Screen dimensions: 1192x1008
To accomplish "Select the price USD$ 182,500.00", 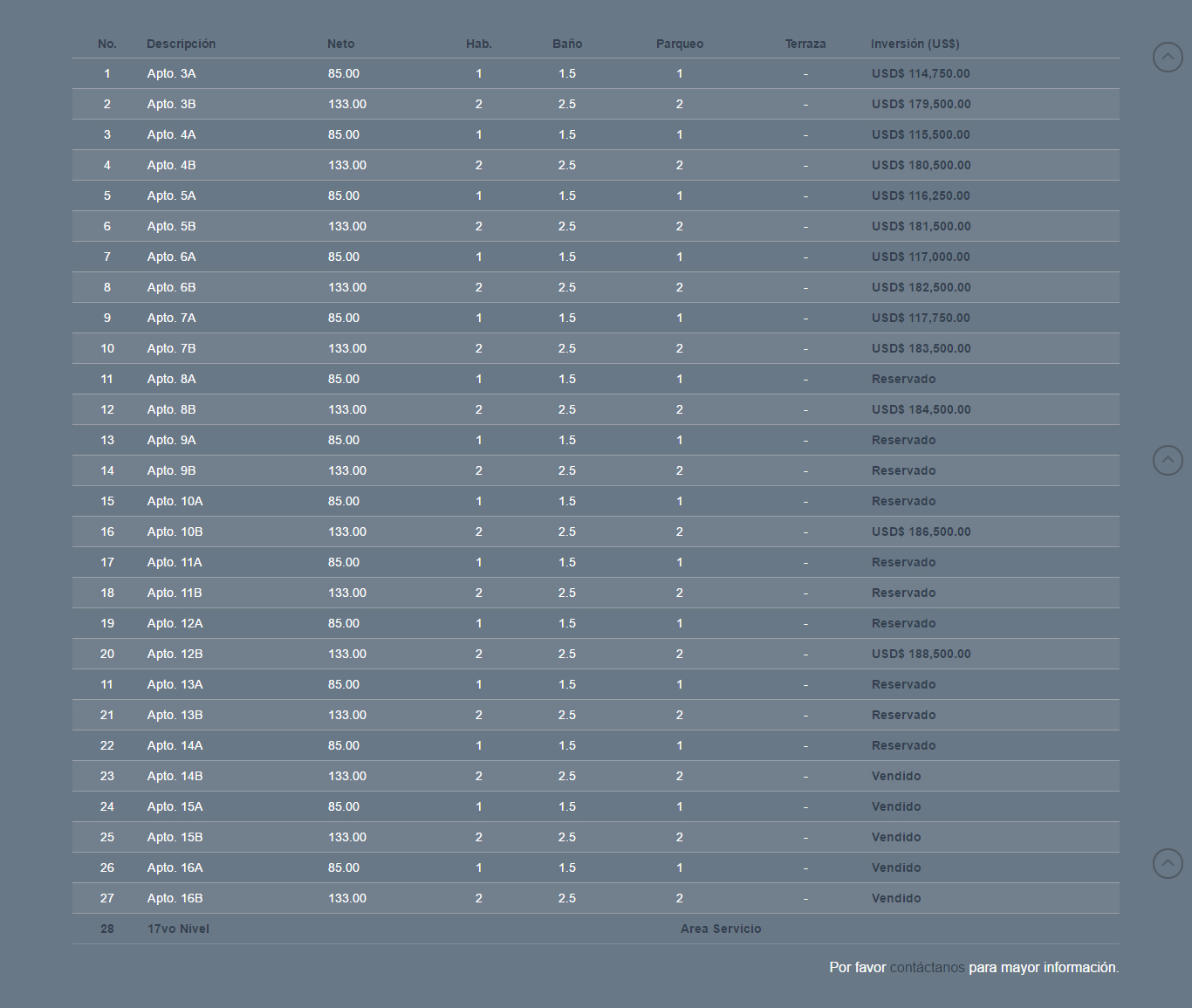I will pos(921,288).
